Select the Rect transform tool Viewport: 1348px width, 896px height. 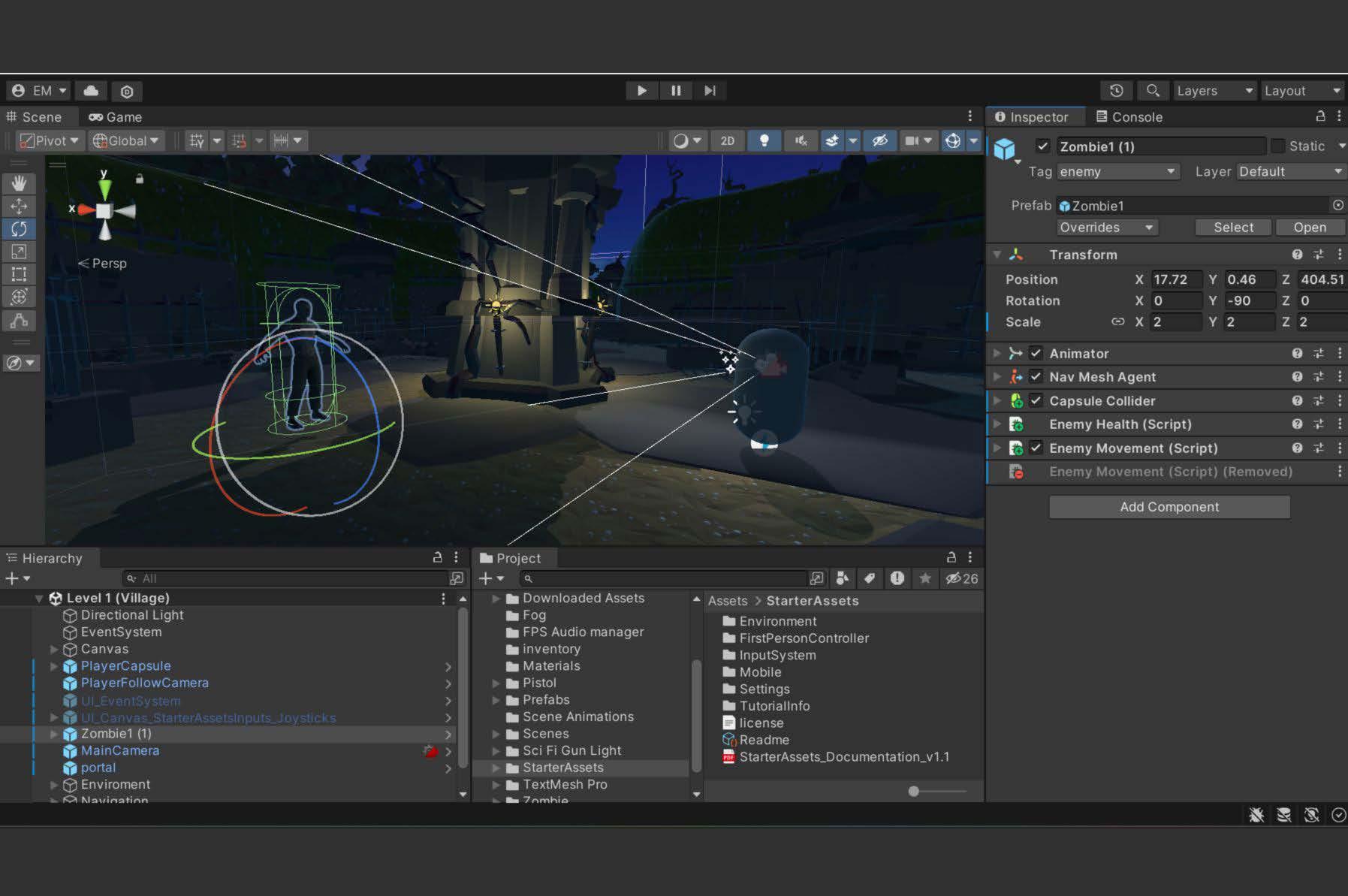(19, 274)
